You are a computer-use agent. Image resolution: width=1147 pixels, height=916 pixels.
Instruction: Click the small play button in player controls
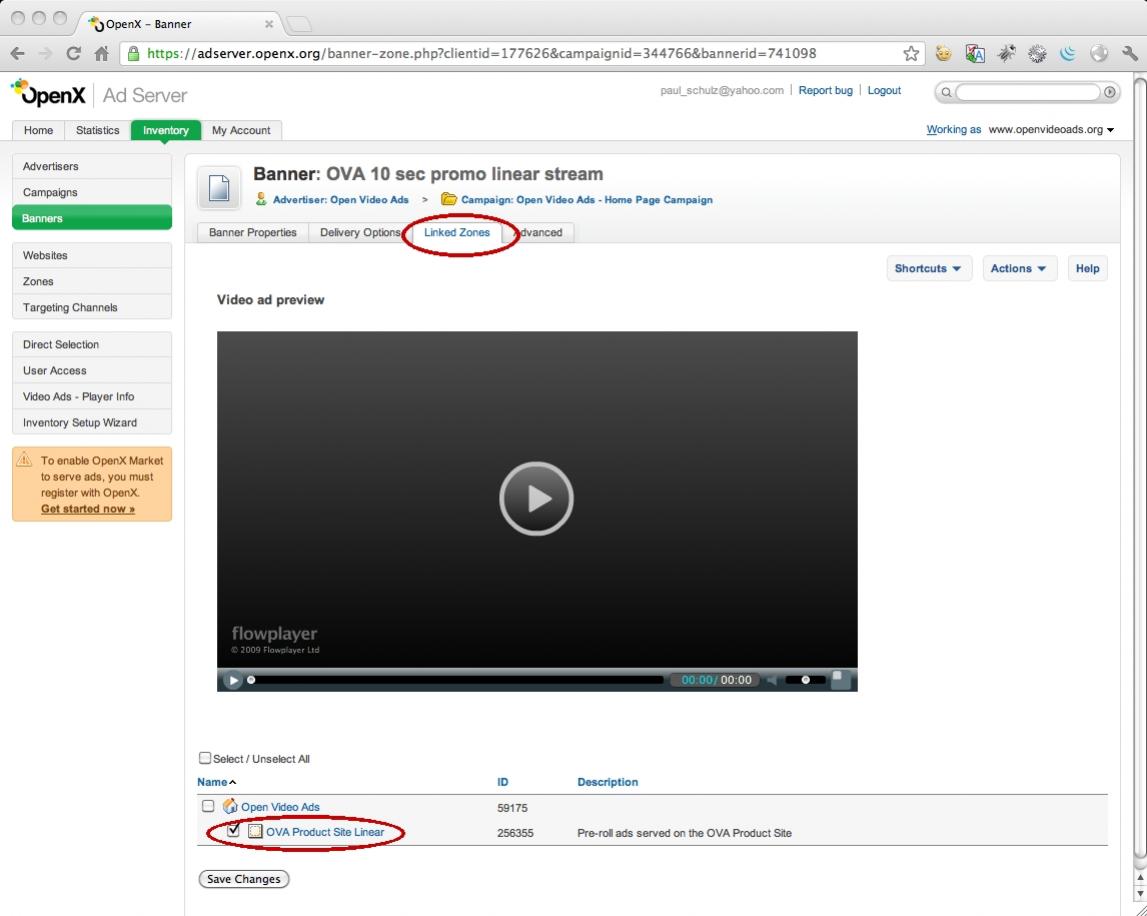[x=233, y=680]
